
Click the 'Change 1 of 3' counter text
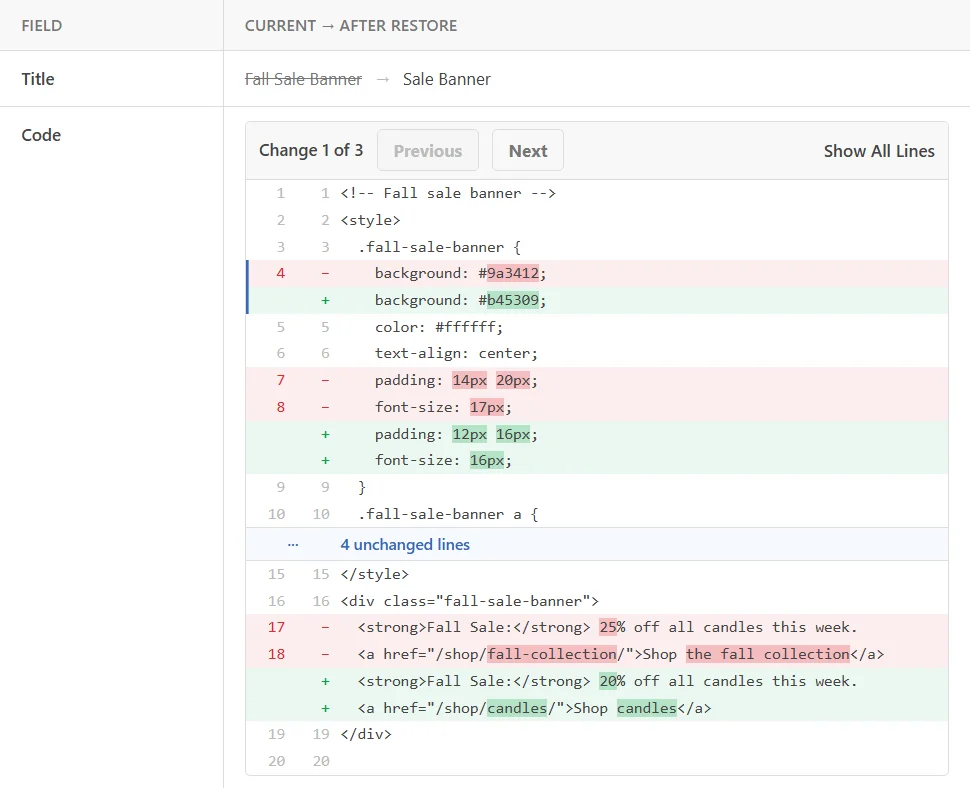point(311,150)
